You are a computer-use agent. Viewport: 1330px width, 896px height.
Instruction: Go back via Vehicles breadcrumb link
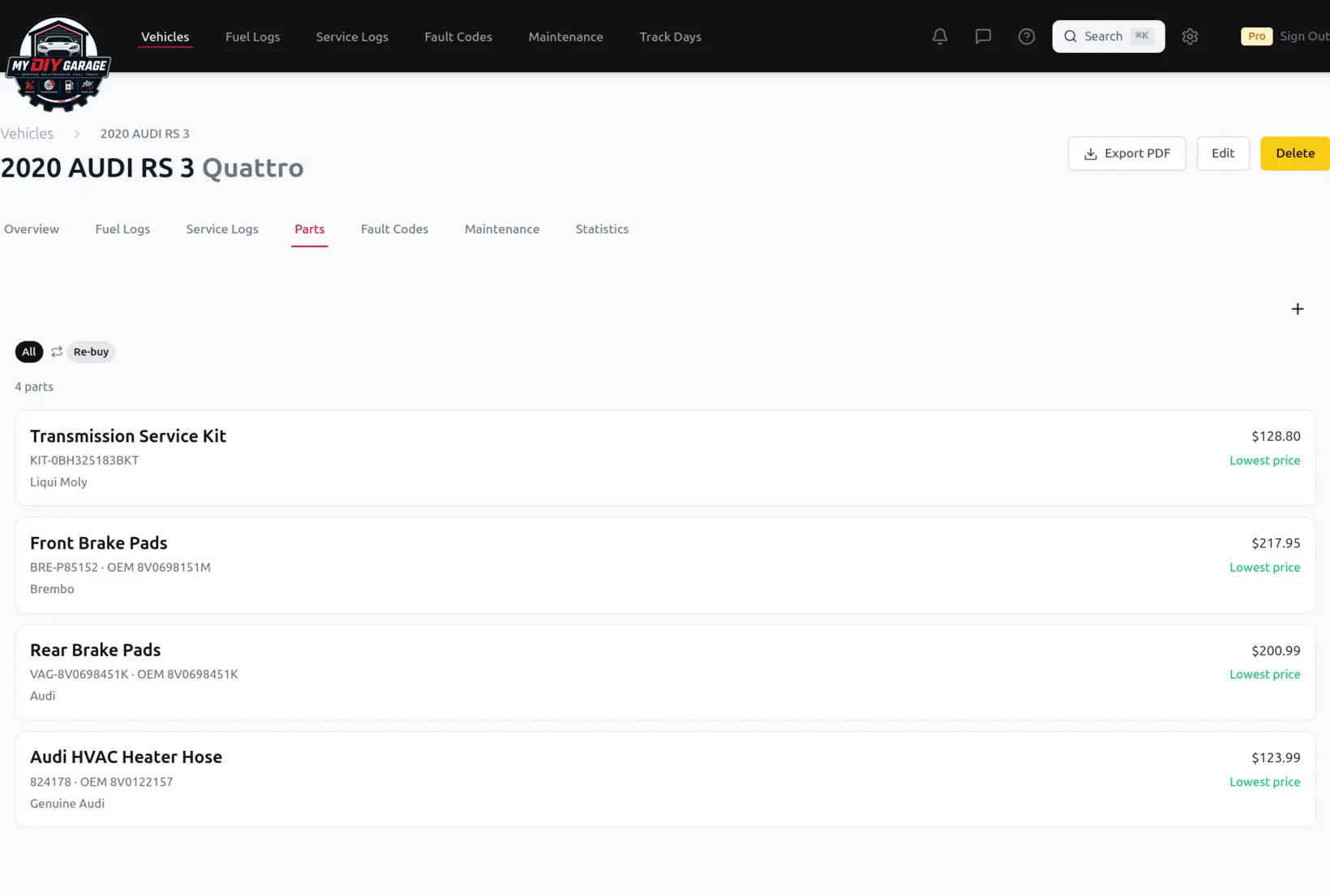point(27,134)
